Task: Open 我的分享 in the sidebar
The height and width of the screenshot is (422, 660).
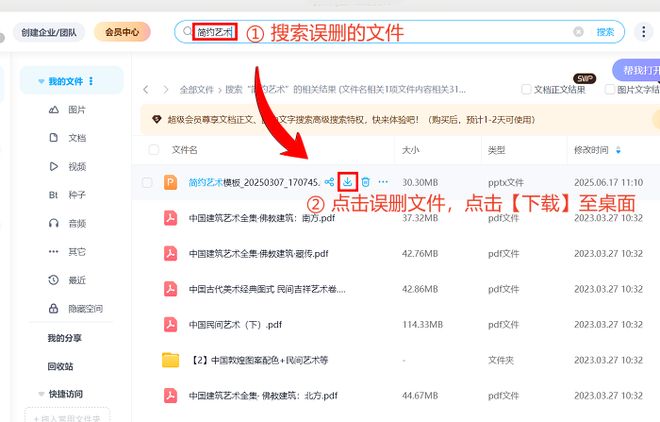Action: coord(64,338)
